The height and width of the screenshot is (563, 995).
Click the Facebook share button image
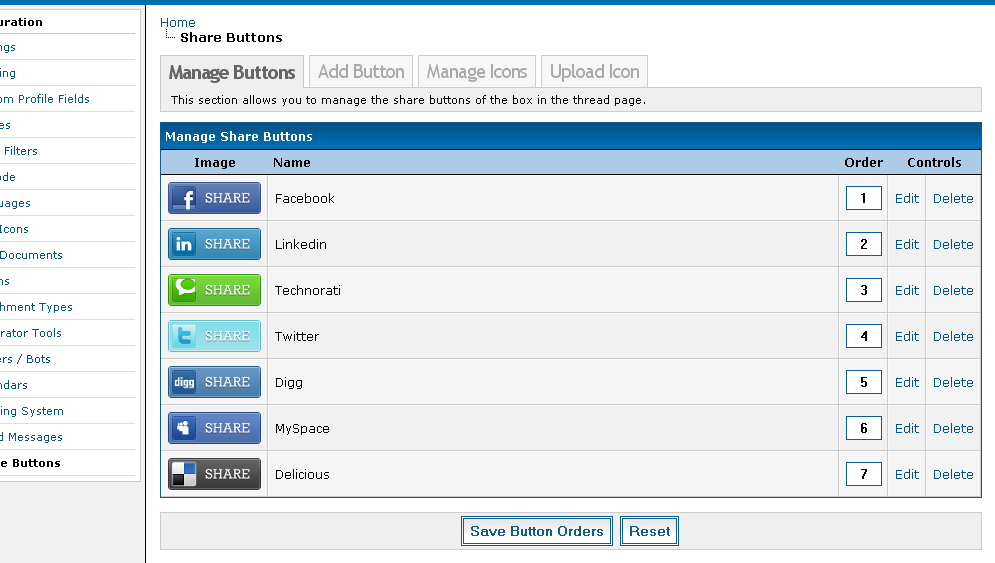214,198
